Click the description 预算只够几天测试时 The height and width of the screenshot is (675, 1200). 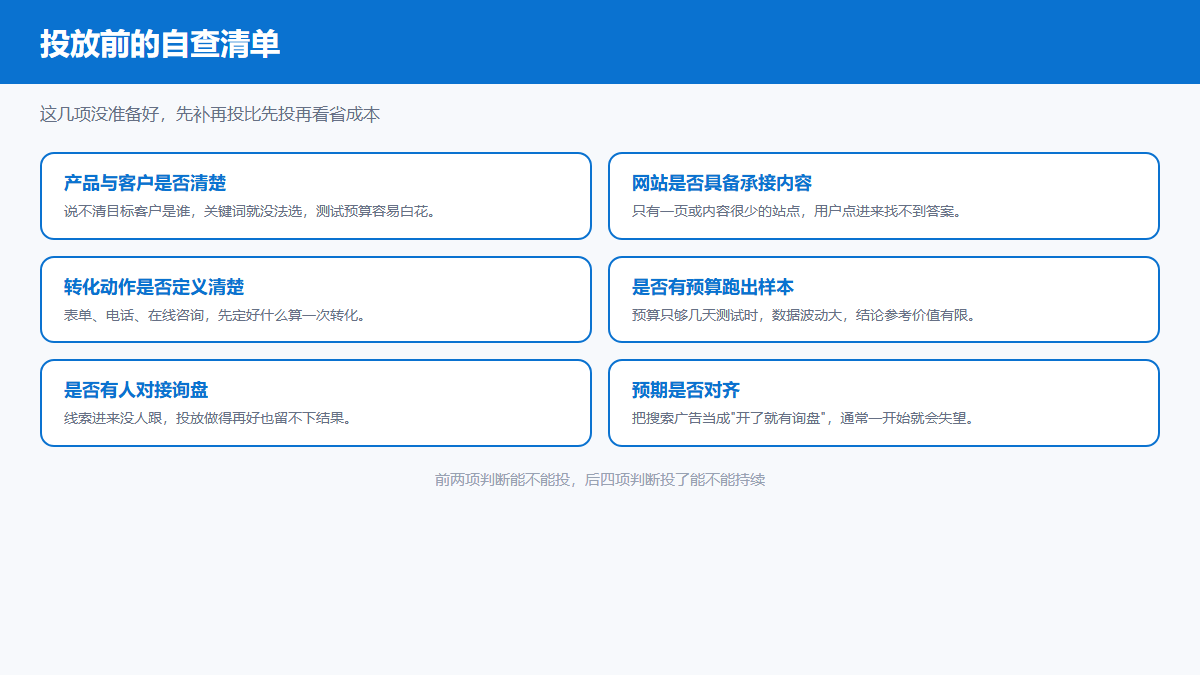click(806, 315)
